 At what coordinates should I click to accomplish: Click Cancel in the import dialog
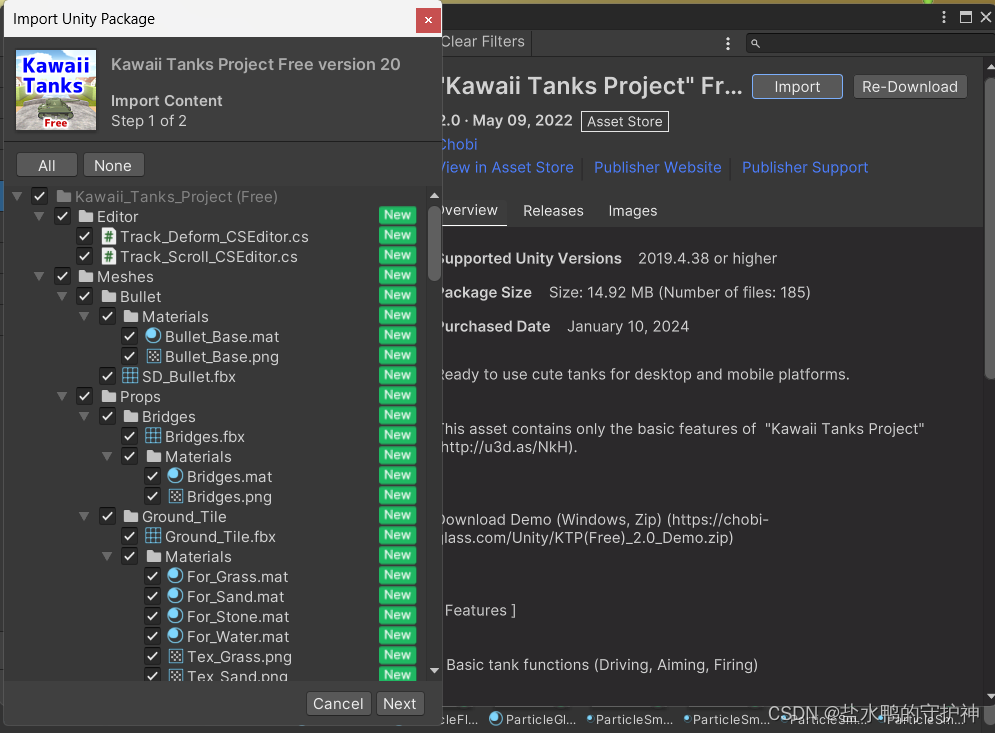338,703
